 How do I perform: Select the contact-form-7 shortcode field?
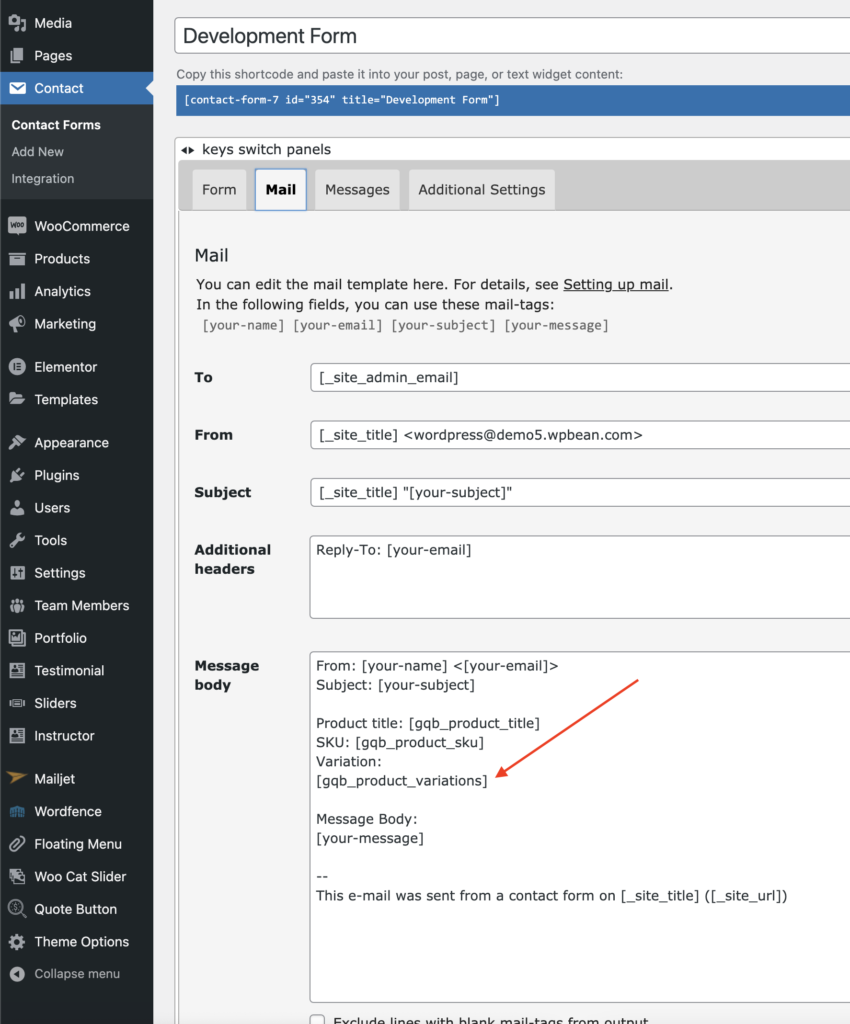[x=513, y=100]
